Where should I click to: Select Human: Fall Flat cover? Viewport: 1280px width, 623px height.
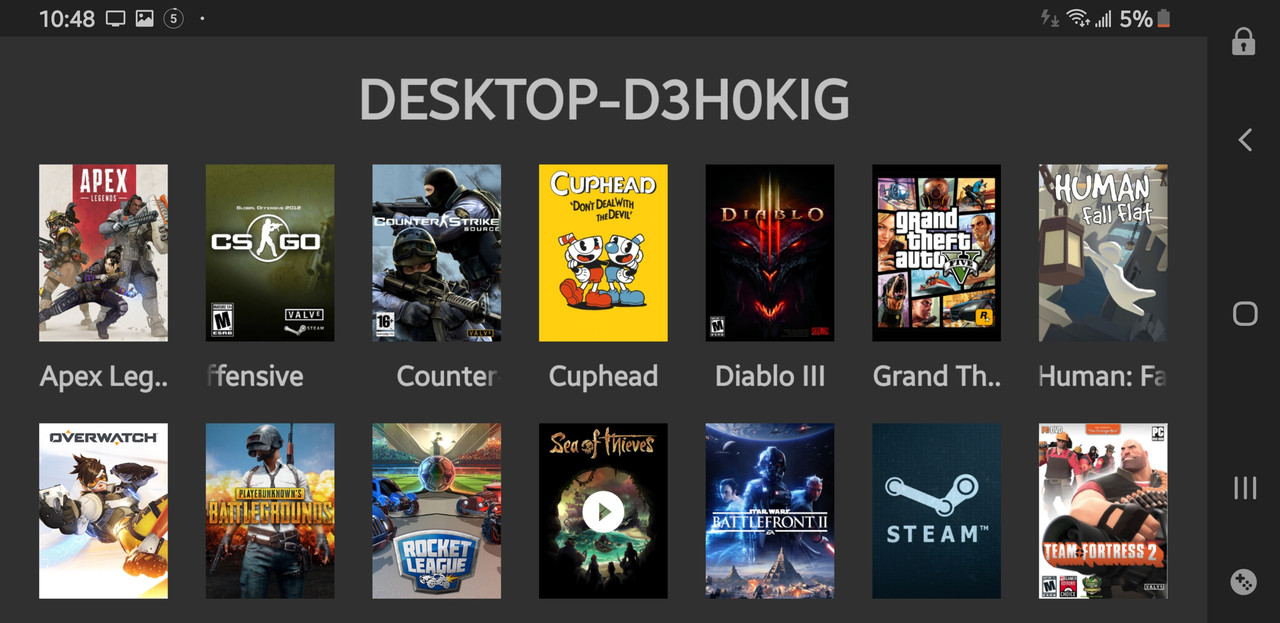[1103, 253]
